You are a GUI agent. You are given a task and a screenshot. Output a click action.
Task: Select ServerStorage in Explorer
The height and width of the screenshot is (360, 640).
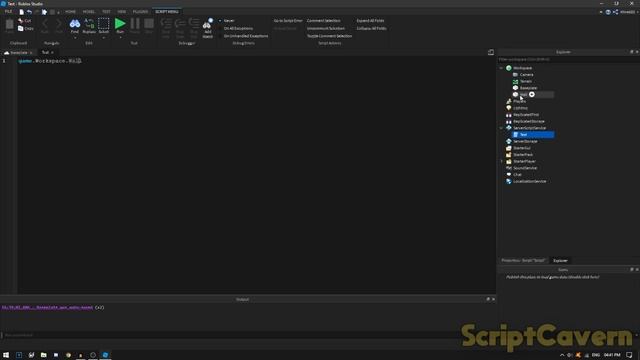pyautogui.click(x=525, y=141)
